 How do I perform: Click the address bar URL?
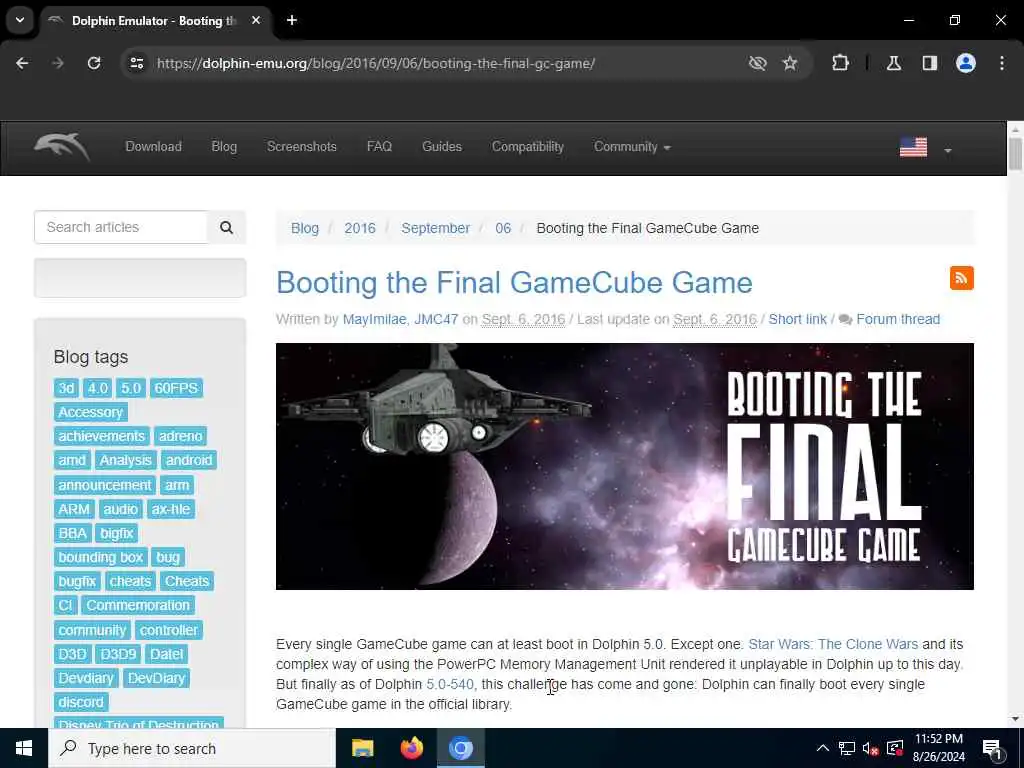point(376,63)
